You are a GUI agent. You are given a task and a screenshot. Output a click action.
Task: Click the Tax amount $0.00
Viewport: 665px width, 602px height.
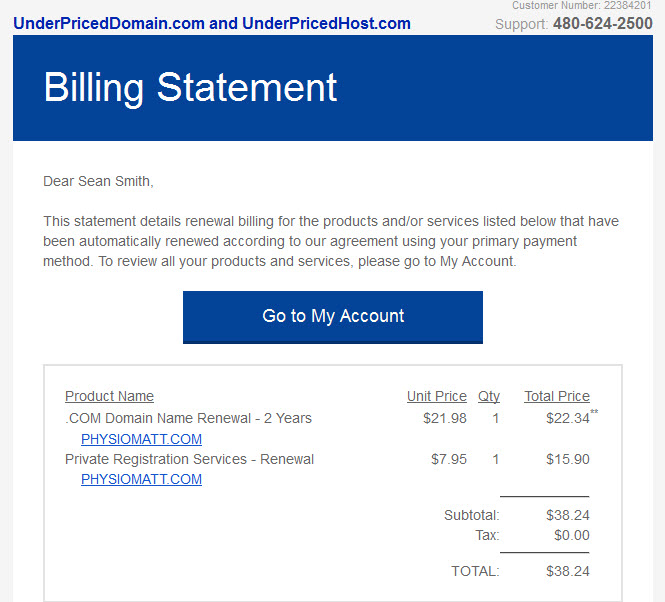coord(572,535)
